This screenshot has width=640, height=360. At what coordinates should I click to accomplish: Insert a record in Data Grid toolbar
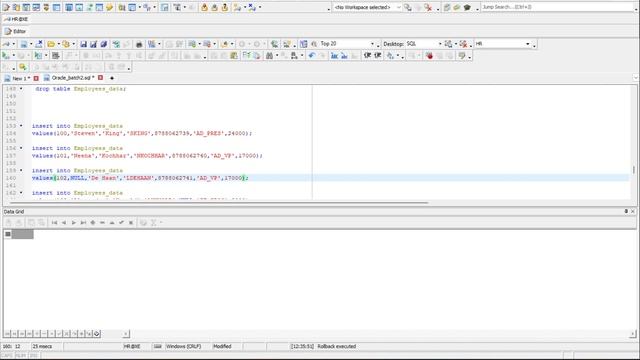[93, 223]
